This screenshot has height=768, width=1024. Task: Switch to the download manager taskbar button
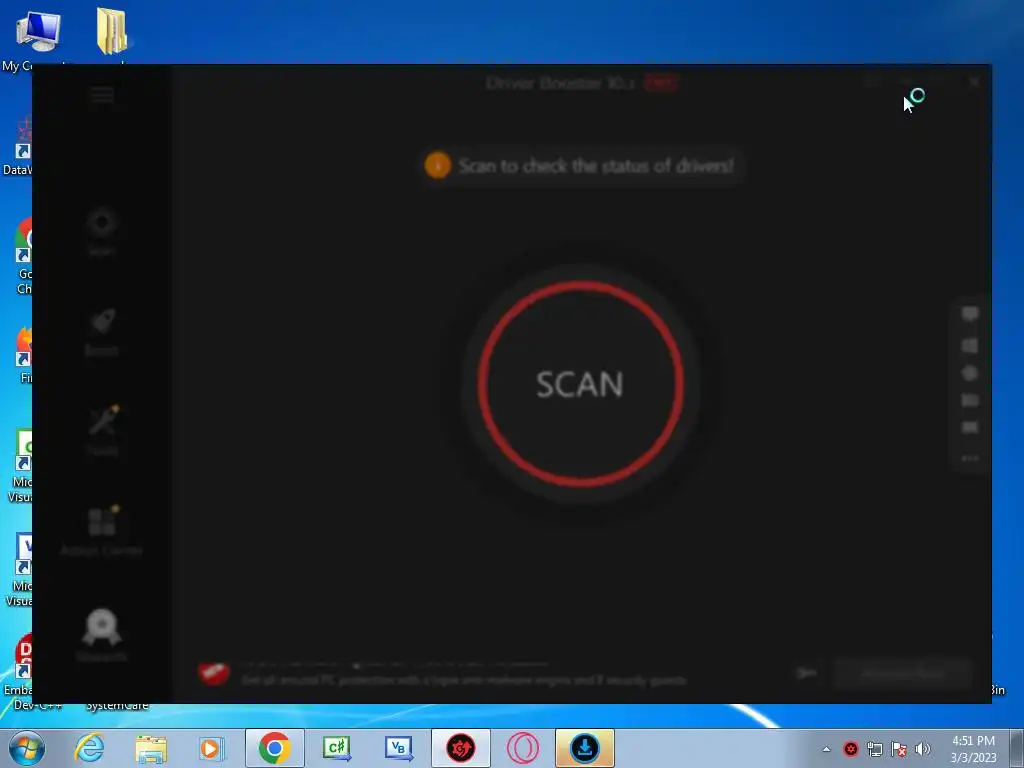(584, 748)
